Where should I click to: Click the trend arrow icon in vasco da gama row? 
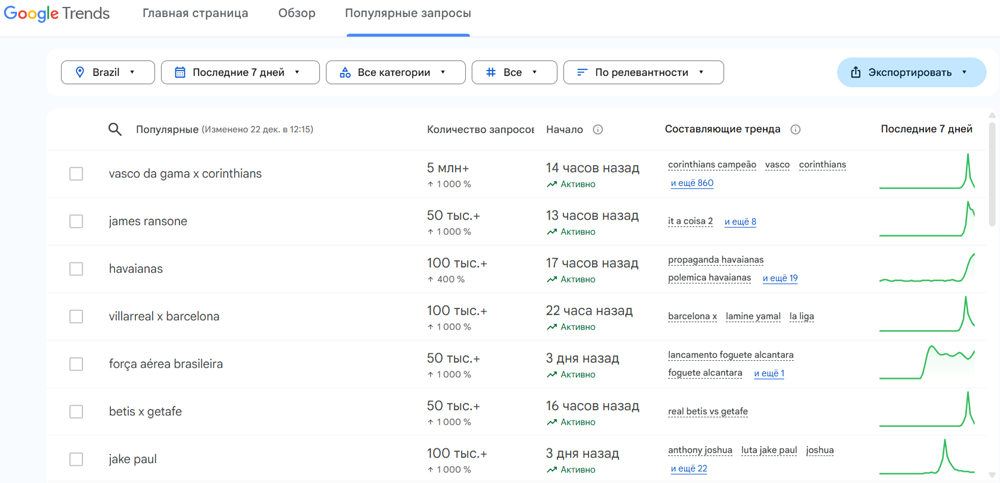click(552, 184)
